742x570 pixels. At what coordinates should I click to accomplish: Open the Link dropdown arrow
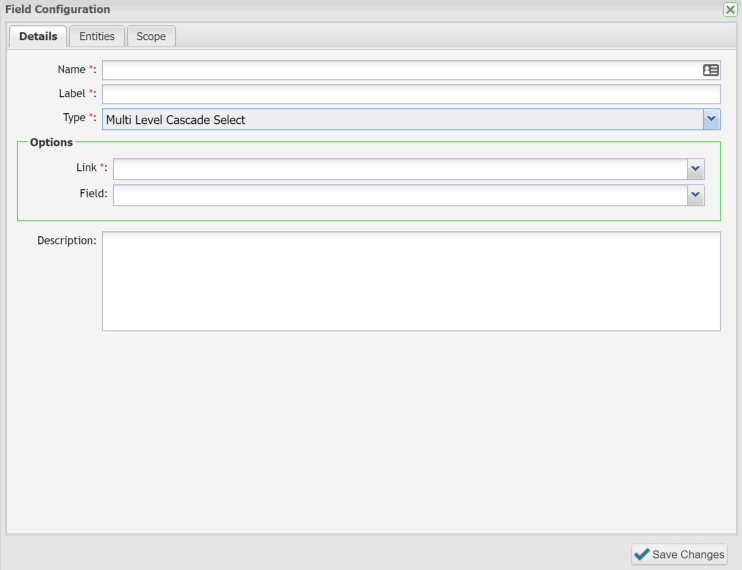click(x=696, y=169)
